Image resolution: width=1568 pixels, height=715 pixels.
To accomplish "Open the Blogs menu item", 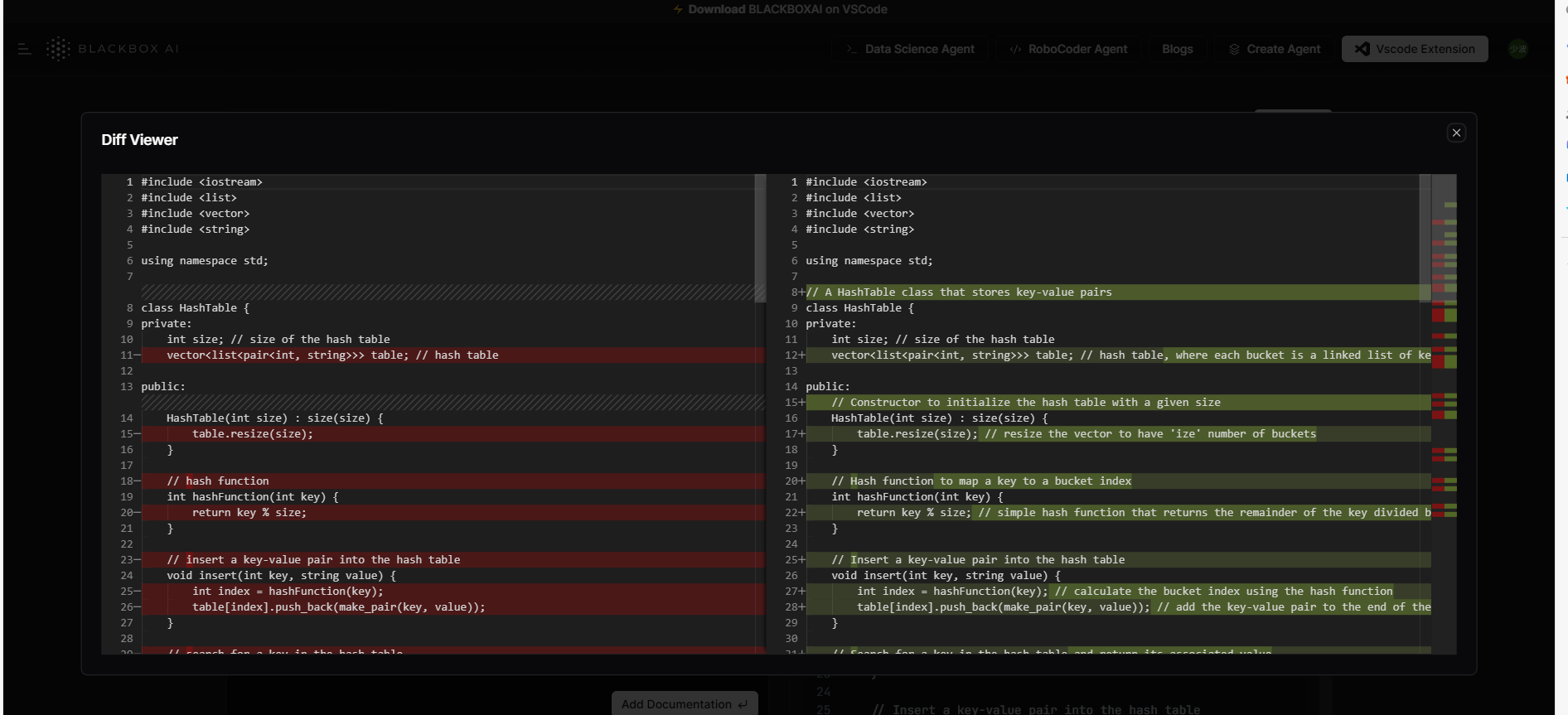I will (x=1177, y=49).
